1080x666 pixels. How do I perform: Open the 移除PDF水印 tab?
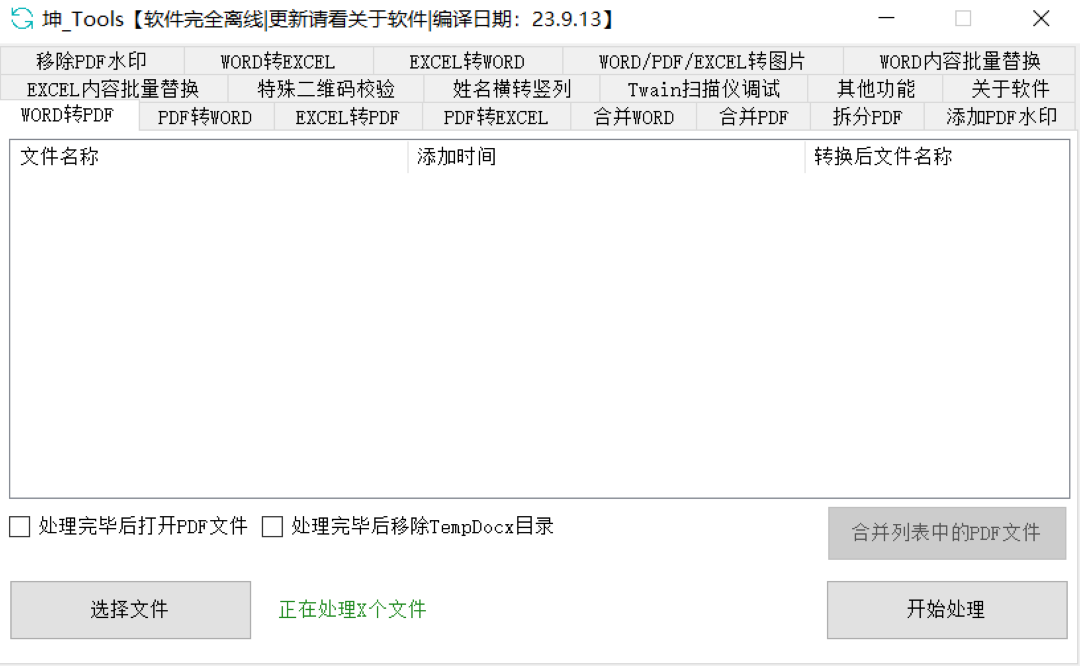[x=92, y=61]
